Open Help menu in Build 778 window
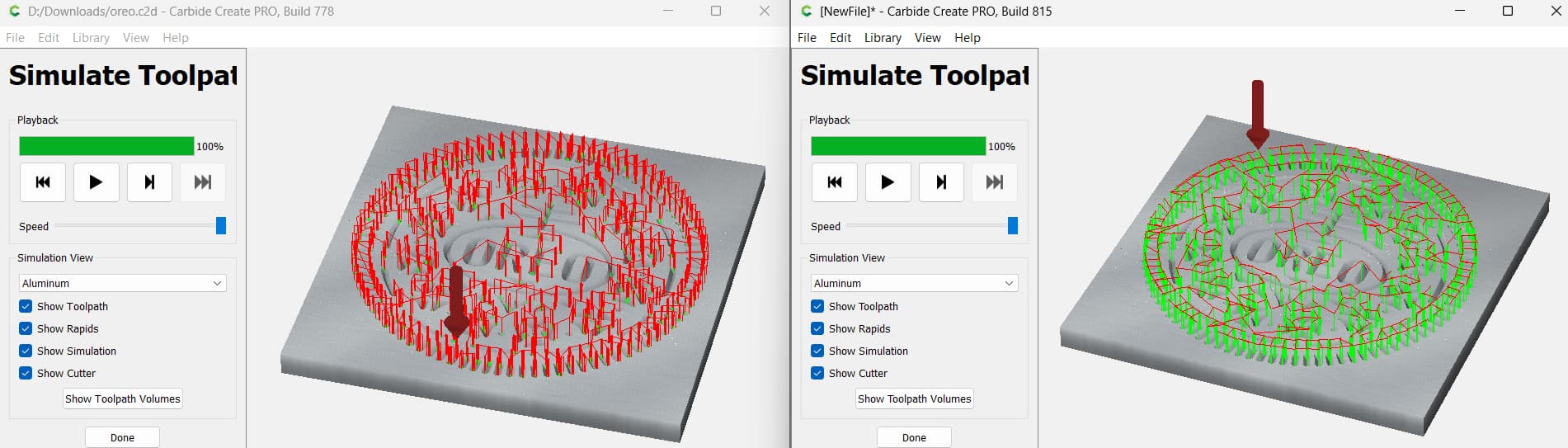The height and width of the screenshot is (448, 1568). [x=176, y=38]
